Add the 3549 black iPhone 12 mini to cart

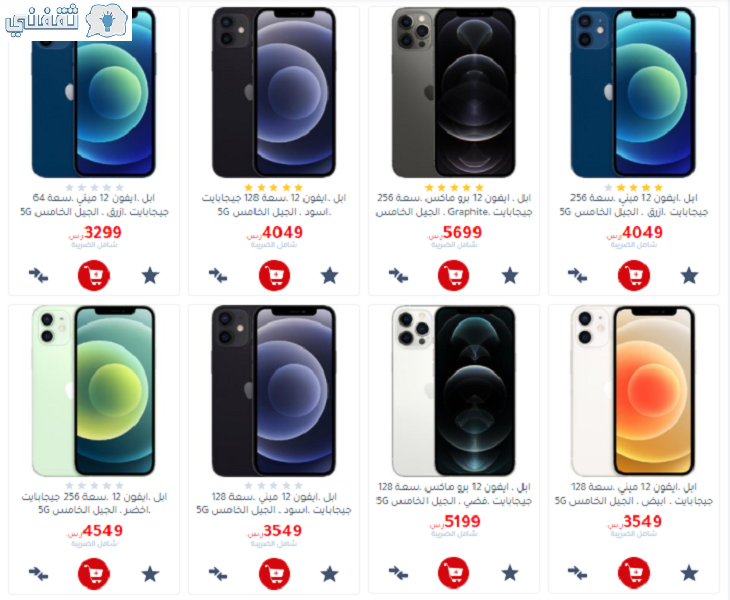(x=274, y=574)
